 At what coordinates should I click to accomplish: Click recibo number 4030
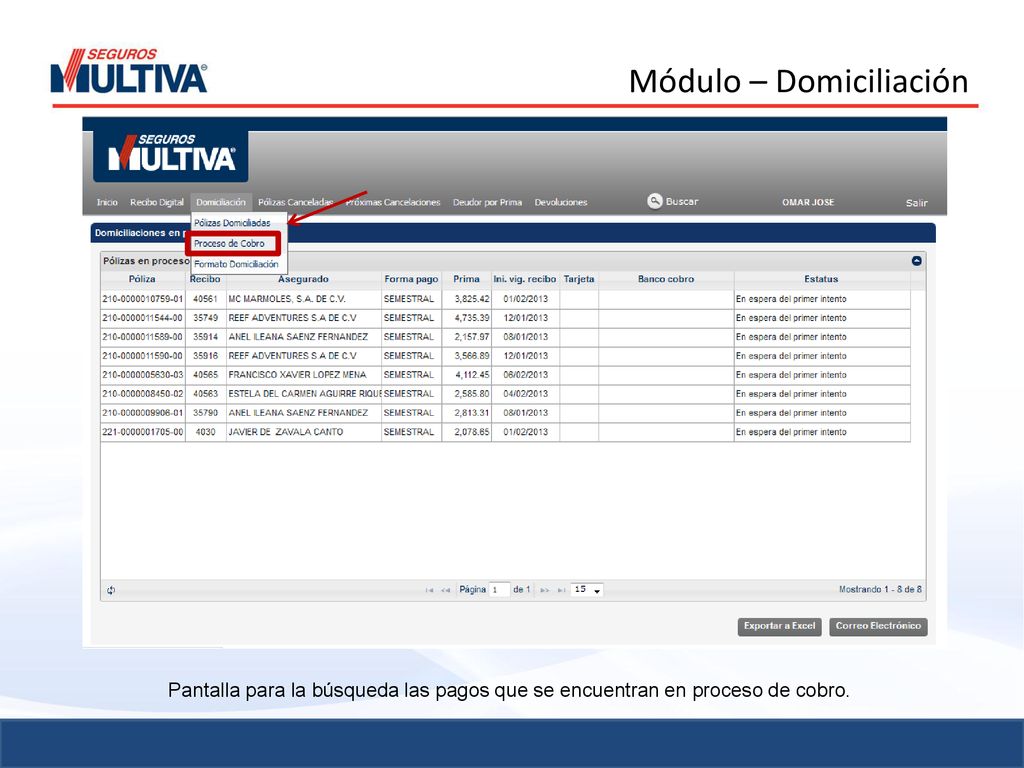(205, 432)
